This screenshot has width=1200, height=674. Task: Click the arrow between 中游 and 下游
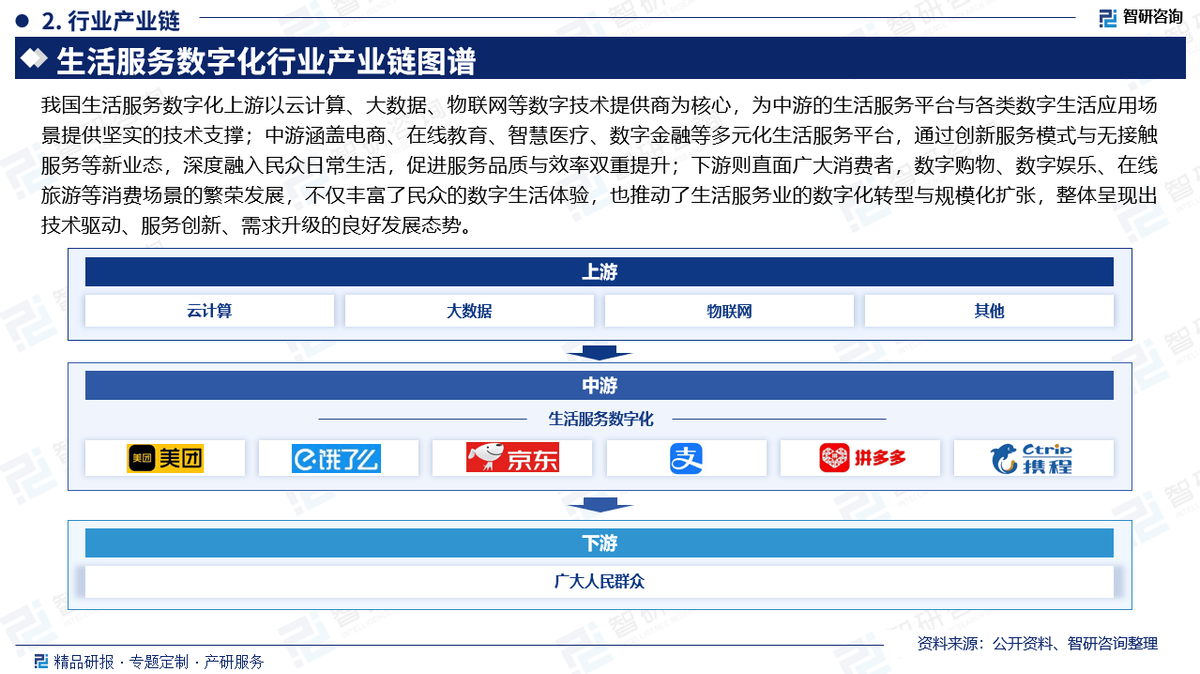tap(599, 504)
